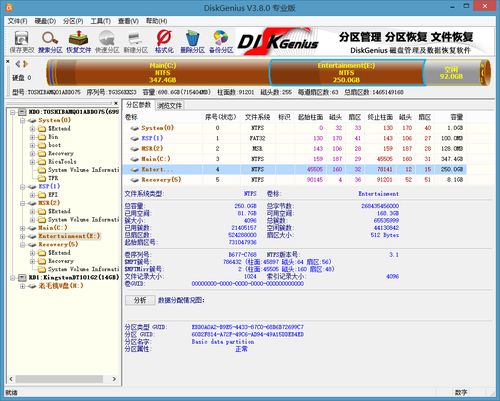Open the 文件(F) menu
Viewport: 500px width, 401px height.
pyautogui.click(x=17, y=21)
